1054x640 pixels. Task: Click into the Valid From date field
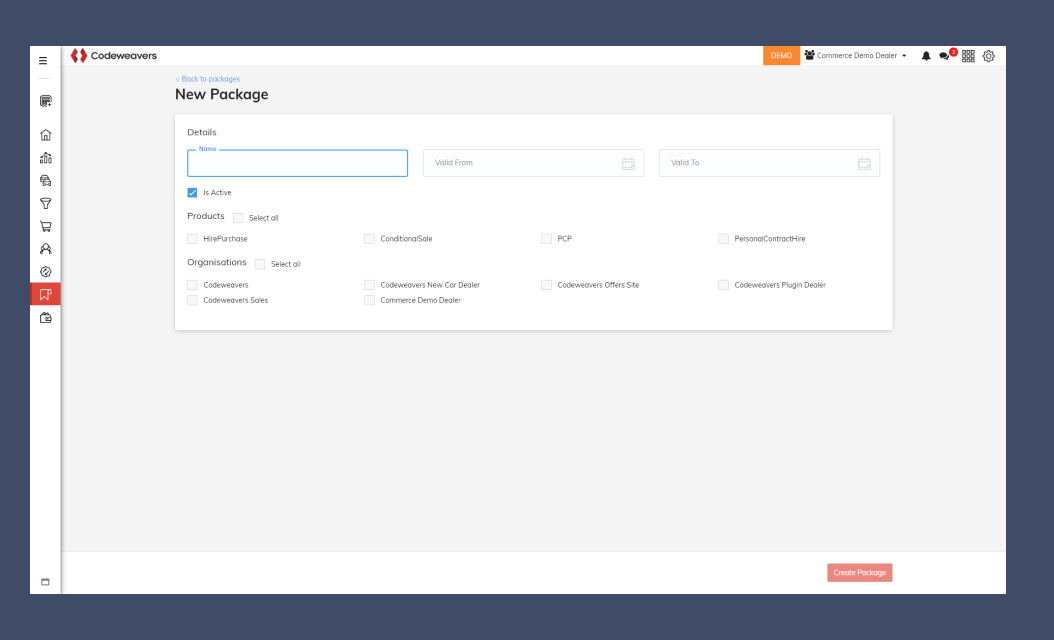534,163
